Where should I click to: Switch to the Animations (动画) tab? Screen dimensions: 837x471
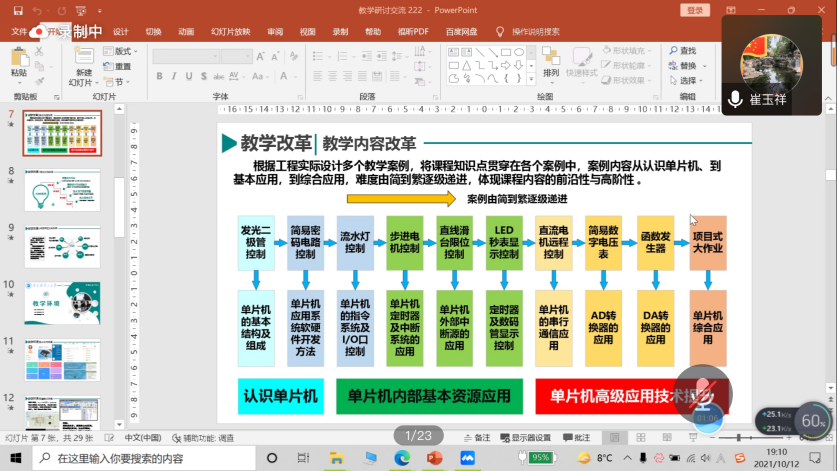click(186, 31)
